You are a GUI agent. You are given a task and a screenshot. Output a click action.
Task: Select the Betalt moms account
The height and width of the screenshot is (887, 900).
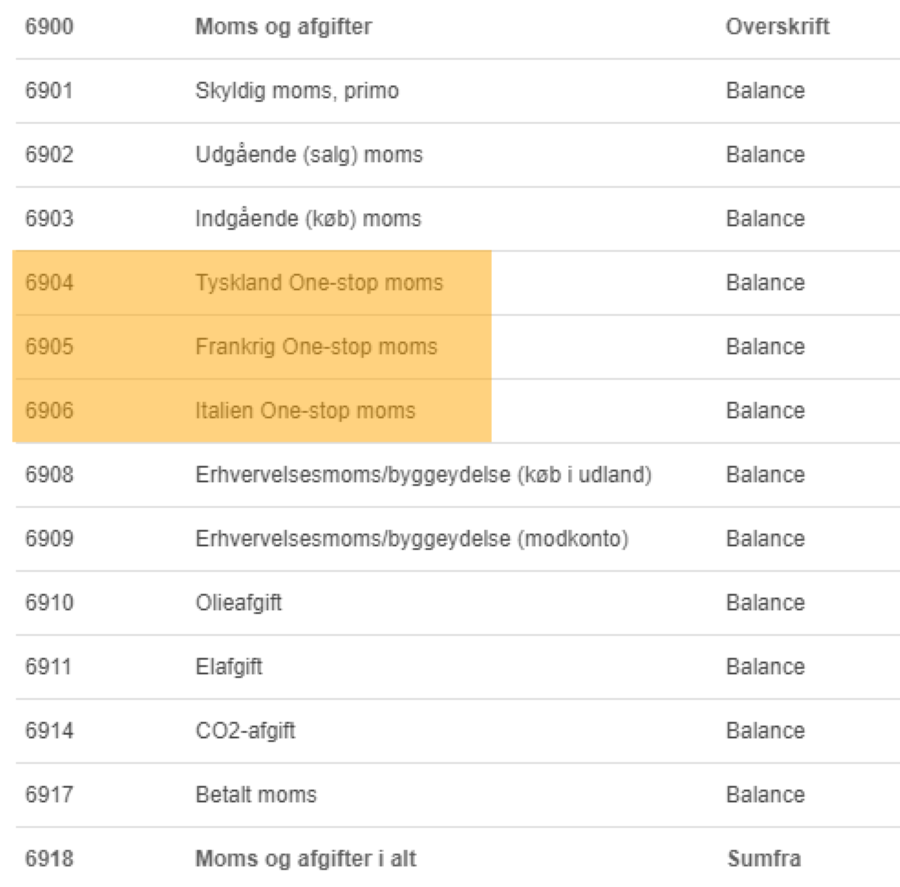tap(256, 795)
